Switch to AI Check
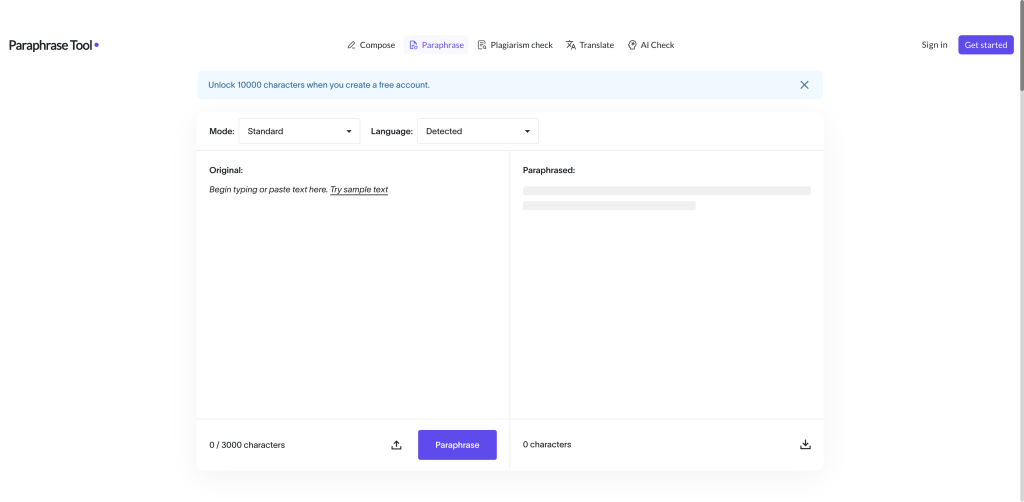Viewport: 1024px width, 502px height. point(650,45)
